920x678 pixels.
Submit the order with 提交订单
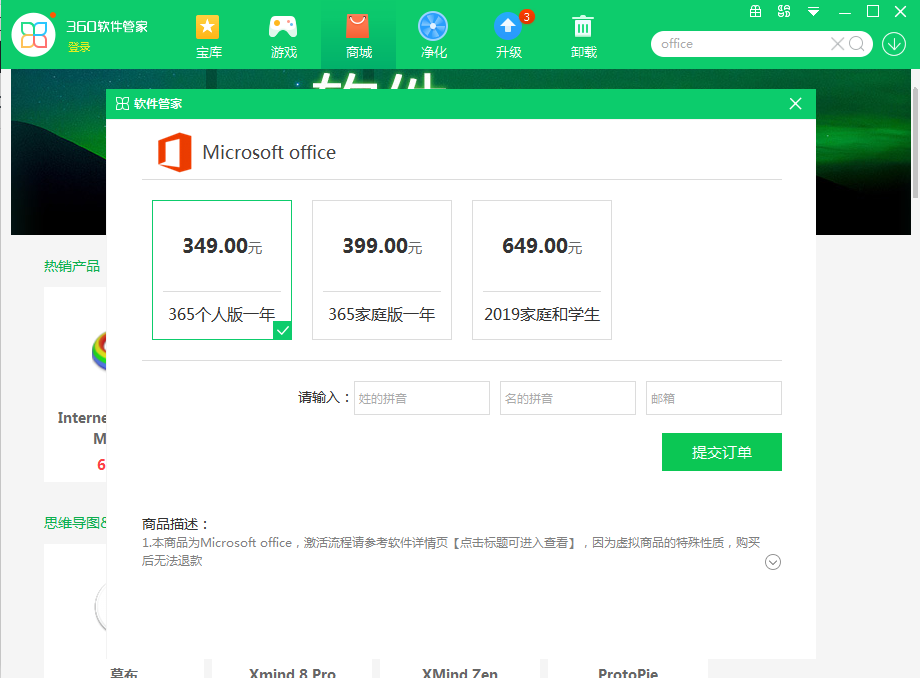722,452
